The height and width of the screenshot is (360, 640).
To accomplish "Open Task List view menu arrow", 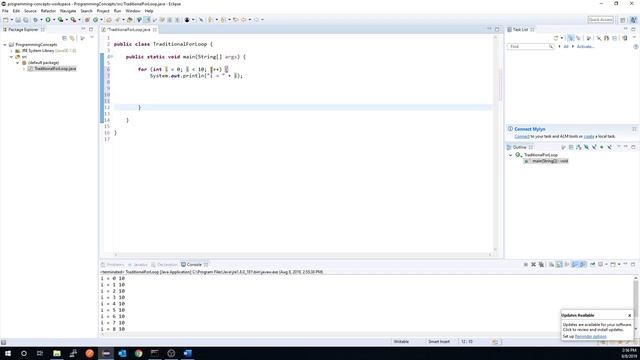I will pyautogui.click(x=634, y=38).
